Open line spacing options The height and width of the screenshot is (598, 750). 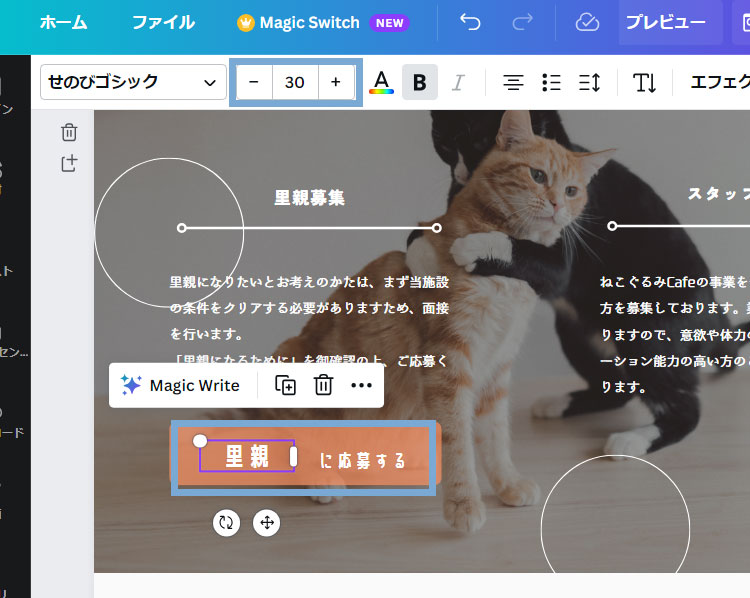click(x=589, y=82)
